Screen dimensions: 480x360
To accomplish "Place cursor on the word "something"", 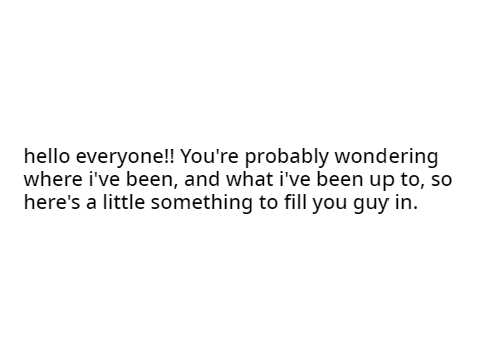I will click(x=202, y=203).
